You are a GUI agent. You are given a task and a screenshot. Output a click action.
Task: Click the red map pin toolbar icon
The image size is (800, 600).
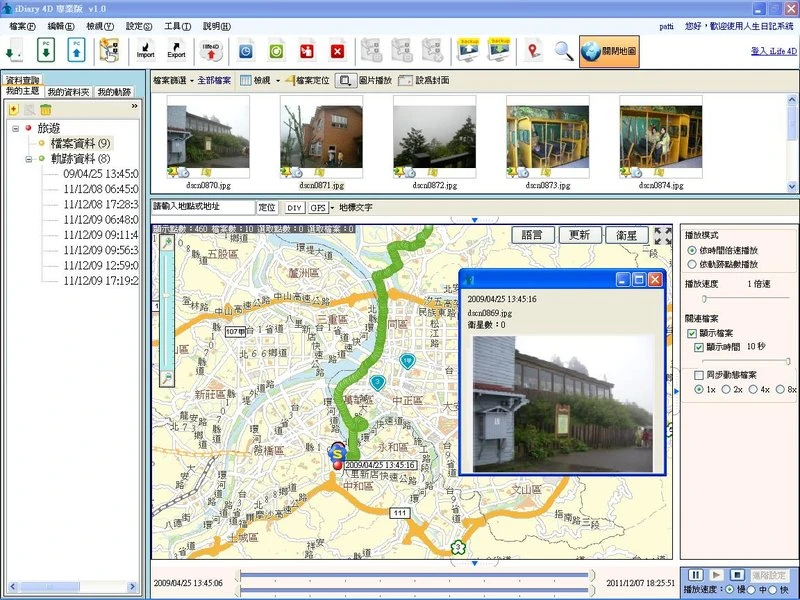tap(535, 49)
